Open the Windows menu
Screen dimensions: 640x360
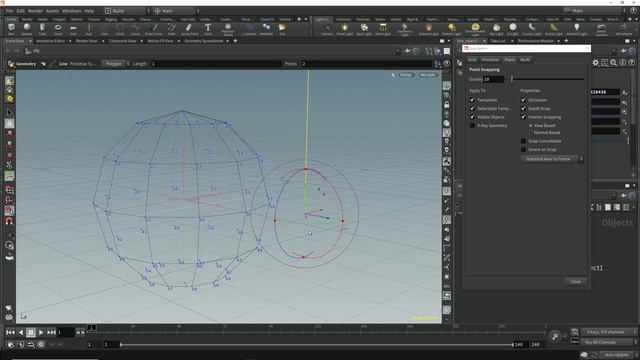pos(71,11)
